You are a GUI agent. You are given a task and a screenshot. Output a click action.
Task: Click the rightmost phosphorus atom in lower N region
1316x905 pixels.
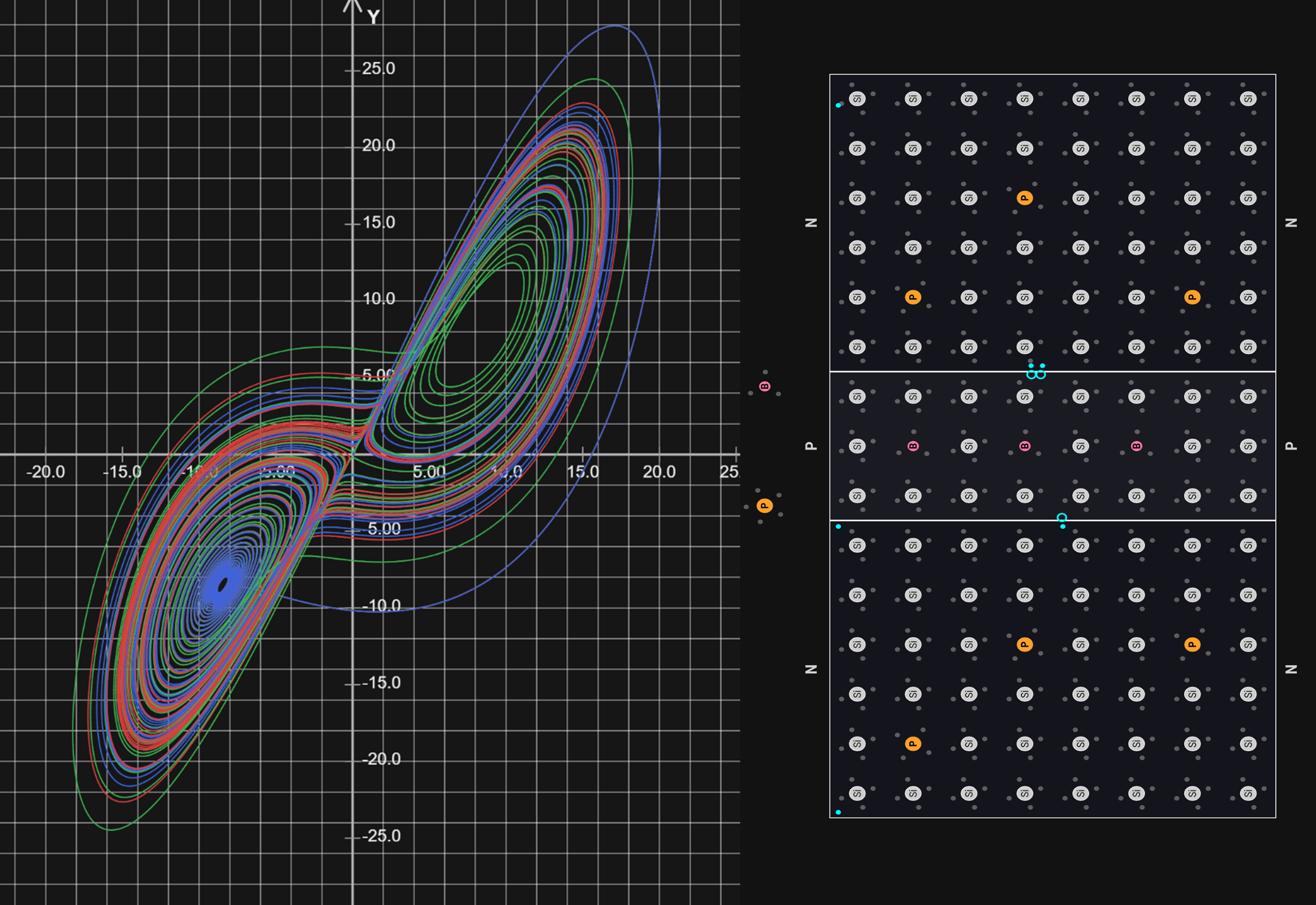(x=1192, y=644)
